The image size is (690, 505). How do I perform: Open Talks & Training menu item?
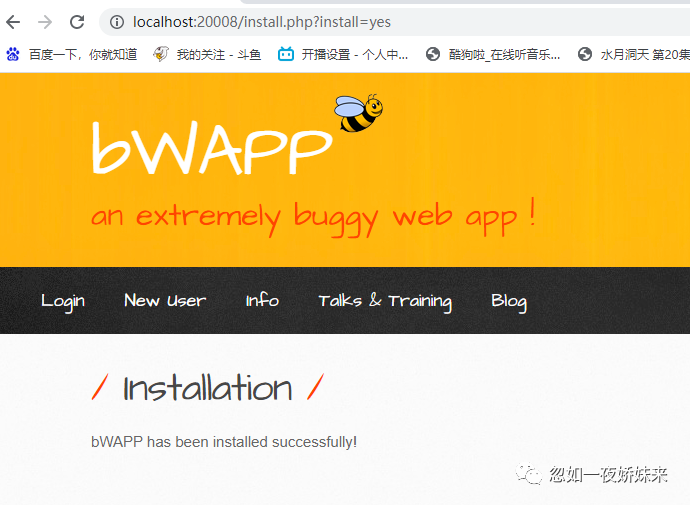385,301
